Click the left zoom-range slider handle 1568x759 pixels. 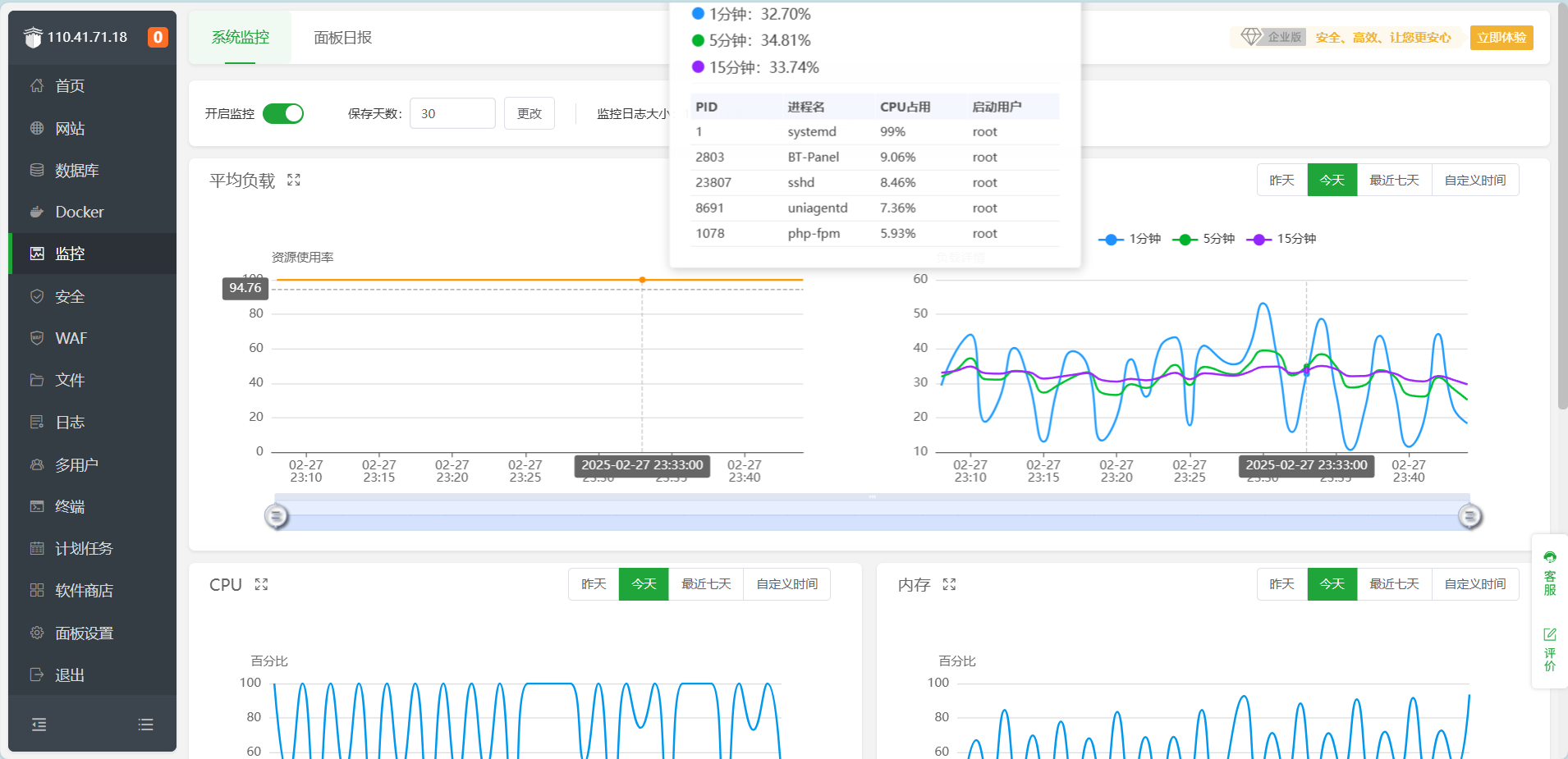[277, 516]
